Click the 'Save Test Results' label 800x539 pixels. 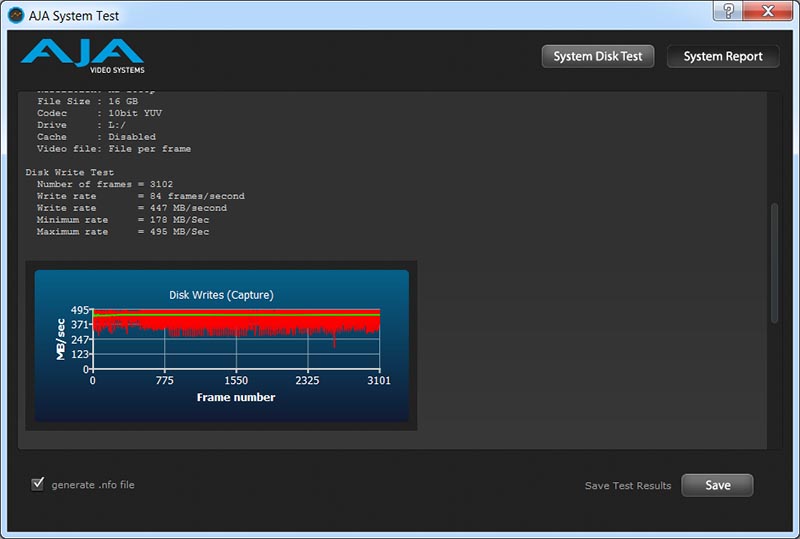[x=628, y=485]
